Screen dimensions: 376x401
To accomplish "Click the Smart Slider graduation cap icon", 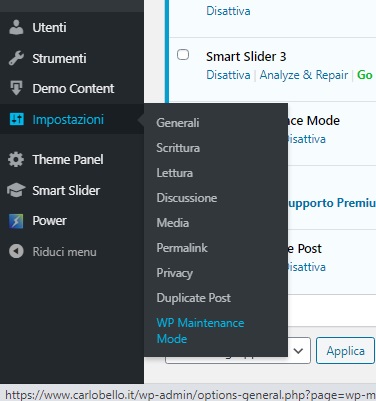I will pos(16,190).
